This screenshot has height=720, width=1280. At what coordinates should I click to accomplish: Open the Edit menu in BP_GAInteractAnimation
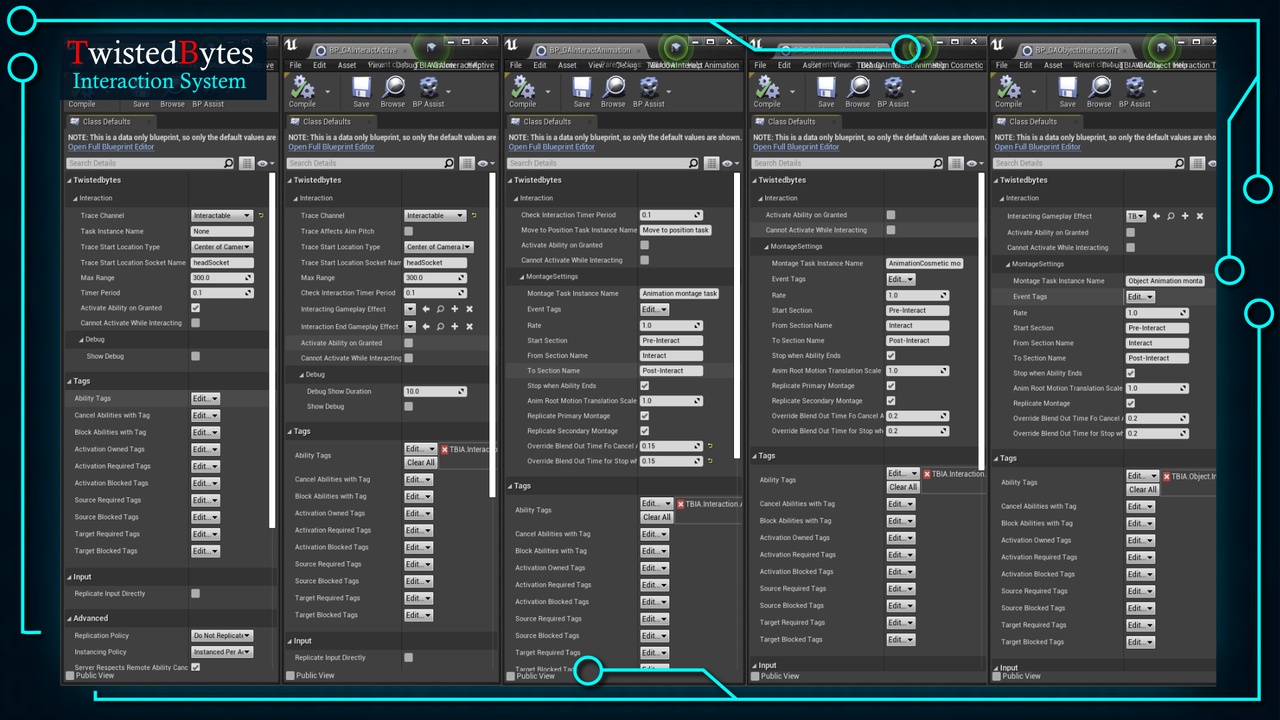point(540,65)
